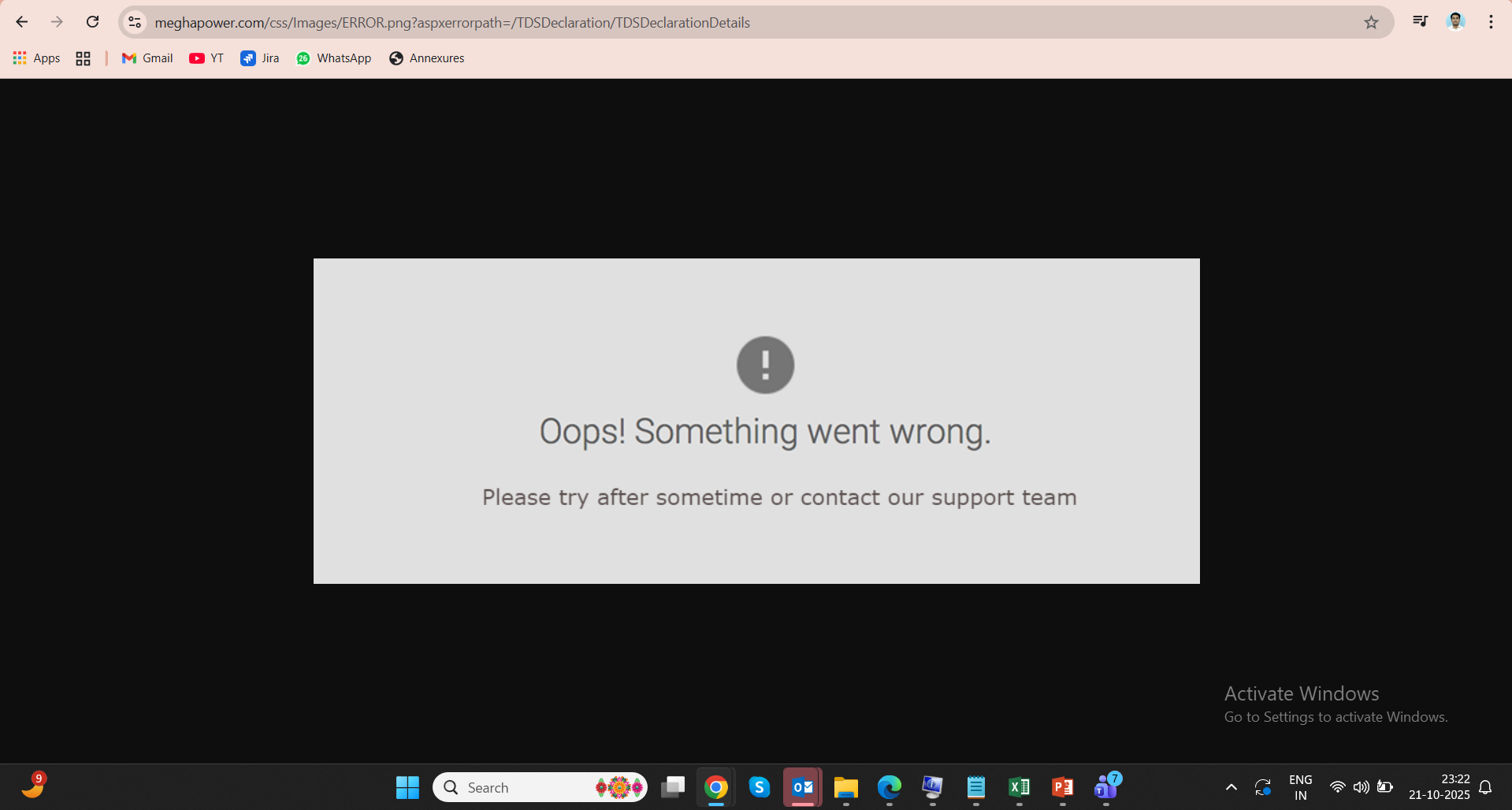Open the Chrome profile avatar
This screenshot has height=810, width=1512.
[x=1455, y=22]
